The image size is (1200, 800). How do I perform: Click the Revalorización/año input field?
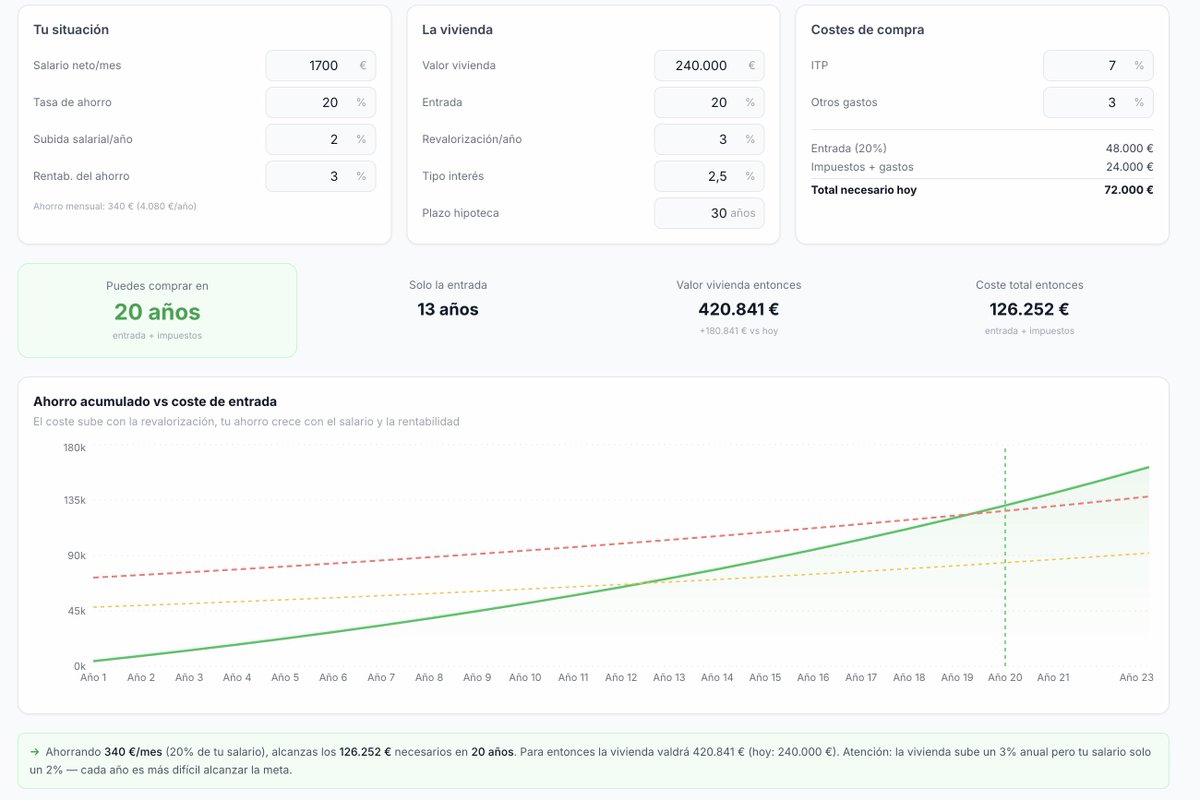click(x=709, y=140)
